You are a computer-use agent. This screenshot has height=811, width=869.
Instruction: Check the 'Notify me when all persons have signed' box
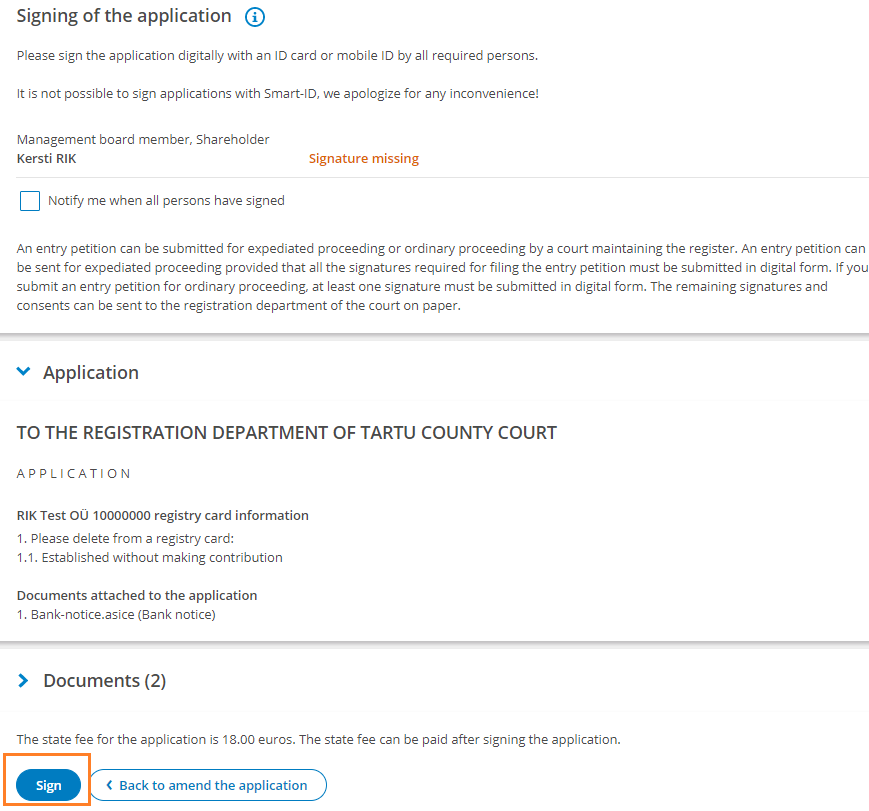[x=29, y=200]
